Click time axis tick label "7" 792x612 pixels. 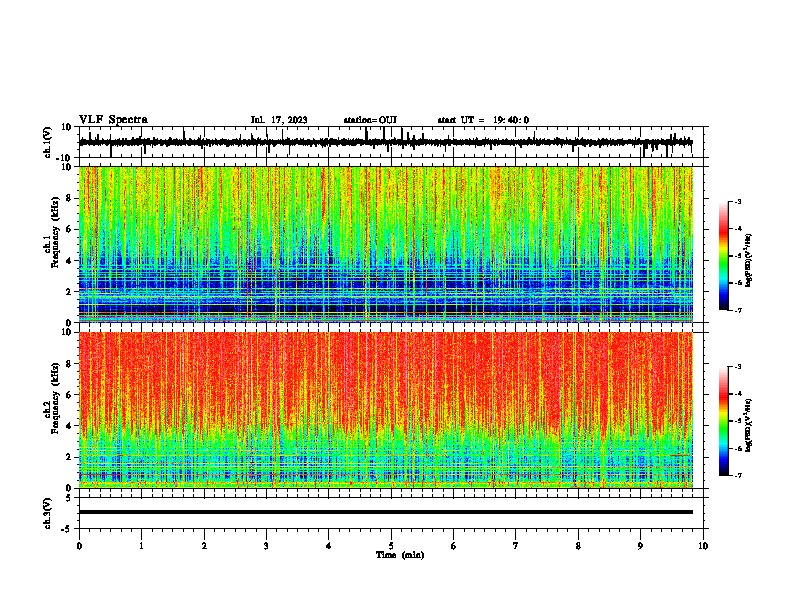(x=516, y=546)
